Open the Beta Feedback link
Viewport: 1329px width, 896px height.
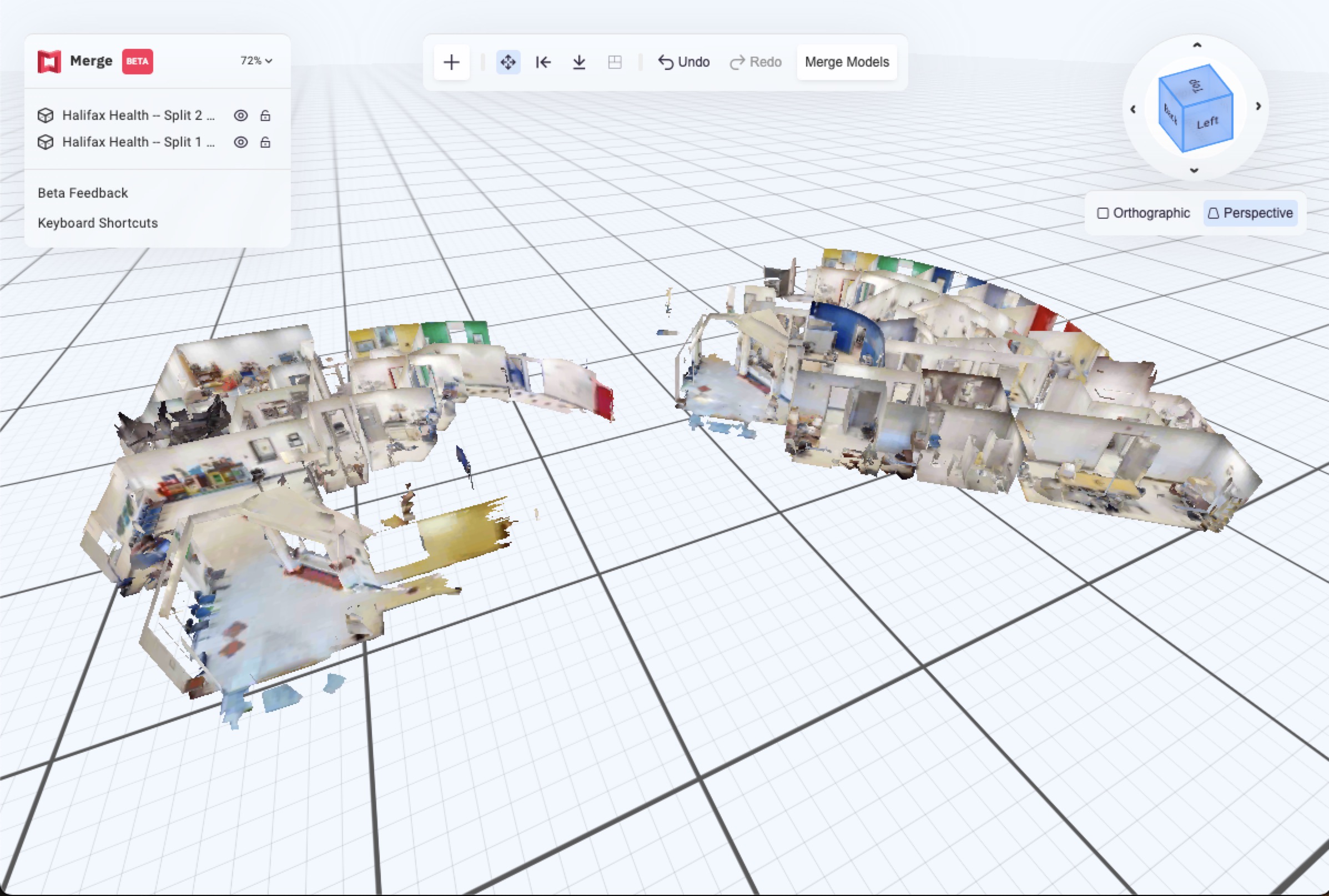pyautogui.click(x=82, y=193)
